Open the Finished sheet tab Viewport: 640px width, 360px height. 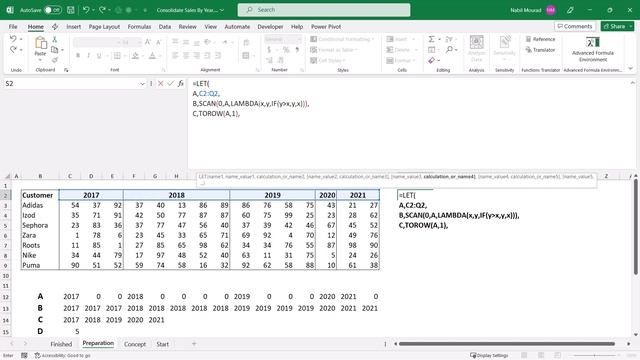click(61, 344)
